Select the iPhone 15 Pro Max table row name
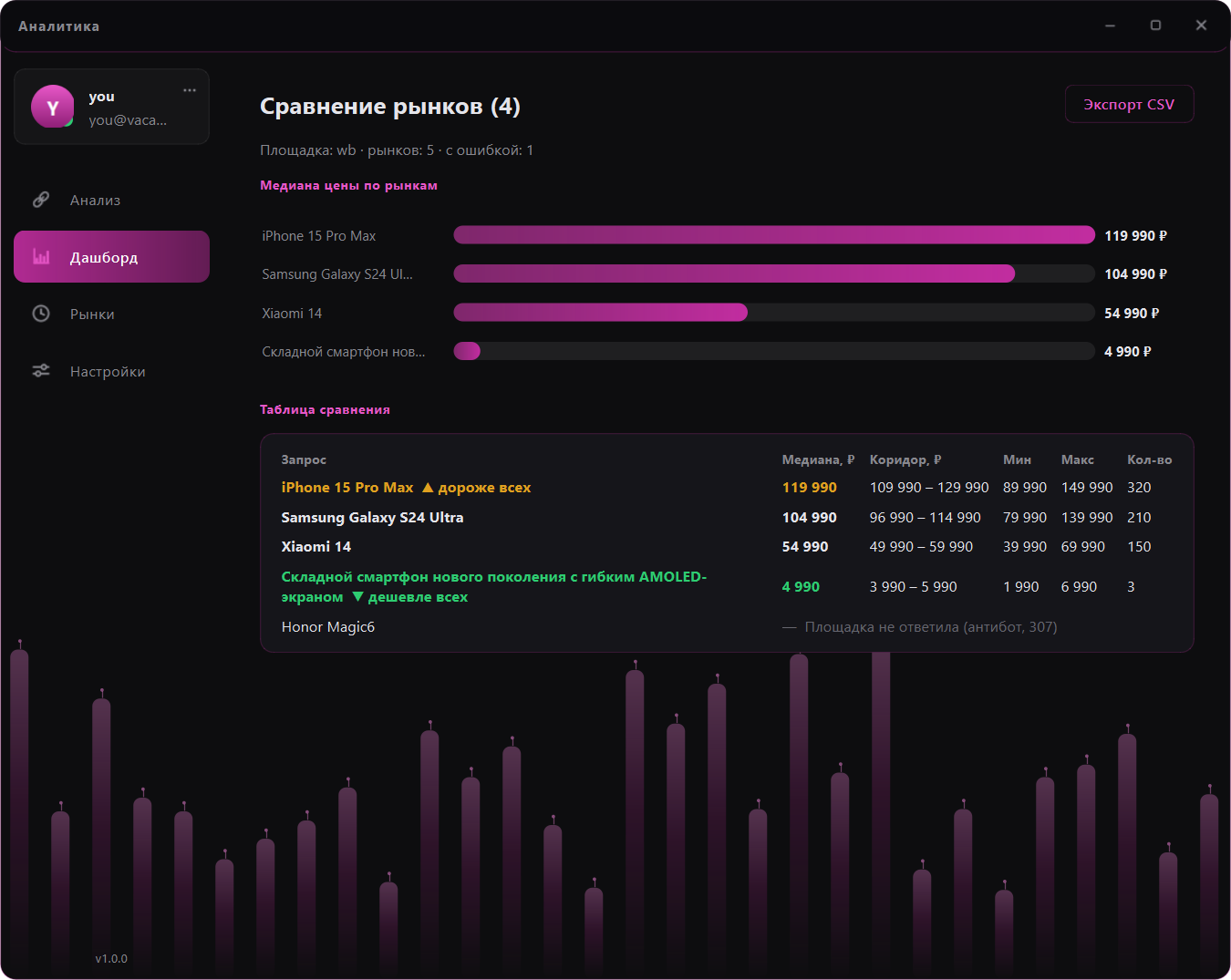Image resolution: width=1231 pixels, height=980 pixels. pyautogui.click(x=347, y=488)
